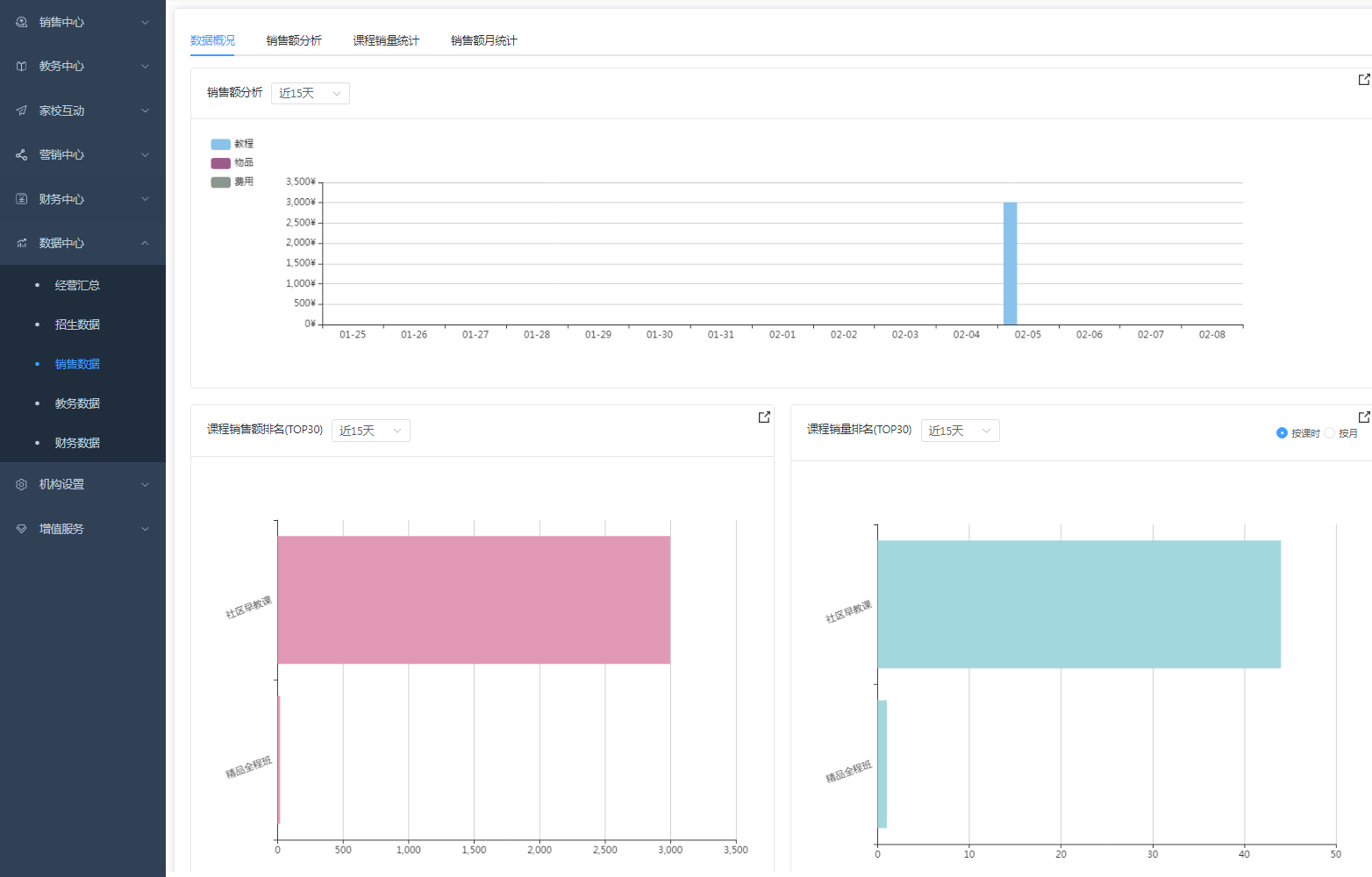Click the pink 社区早教课 sales bar
Image resolution: width=1372 pixels, height=877 pixels.
(x=474, y=600)
